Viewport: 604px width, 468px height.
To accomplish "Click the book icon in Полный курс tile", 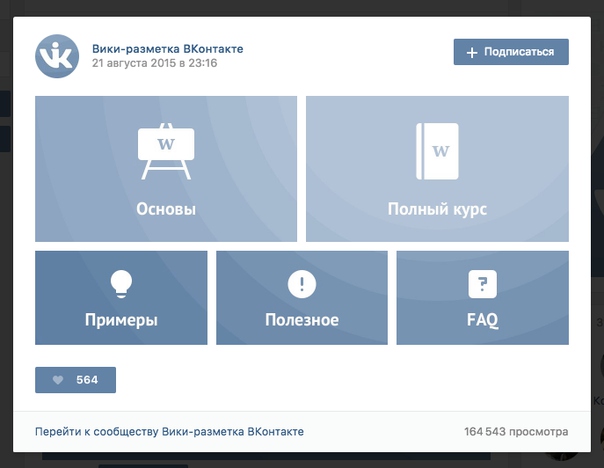I will pyautogui.click(x=437, y=151).
